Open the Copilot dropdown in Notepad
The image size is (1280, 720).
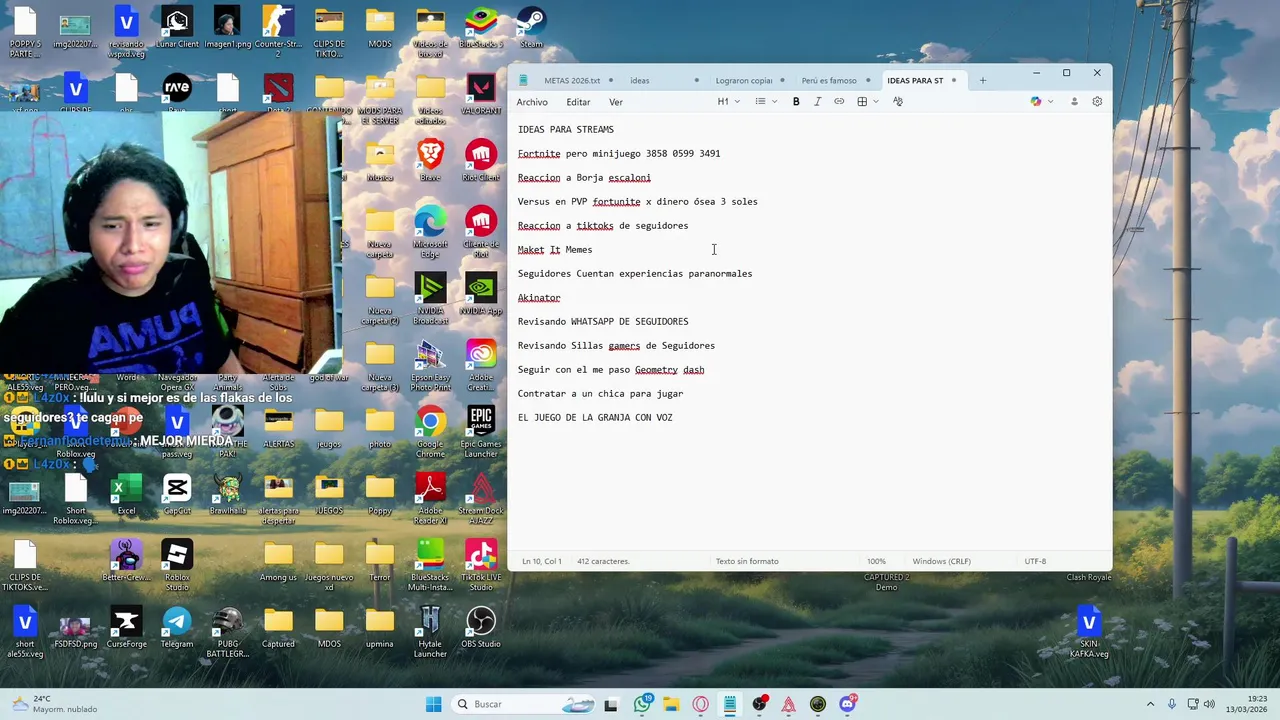pos(1042,102)
